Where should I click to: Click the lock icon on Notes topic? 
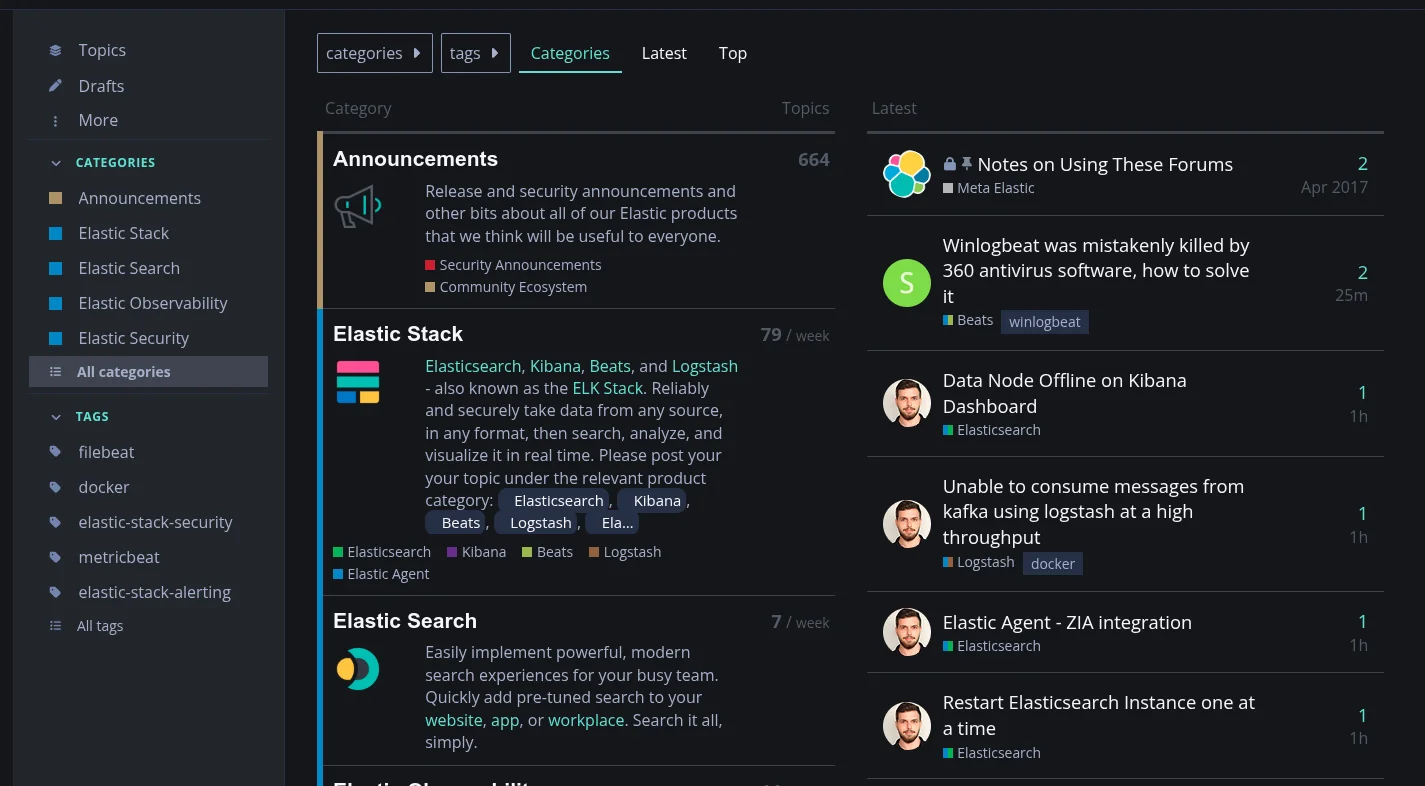(950, 164)
